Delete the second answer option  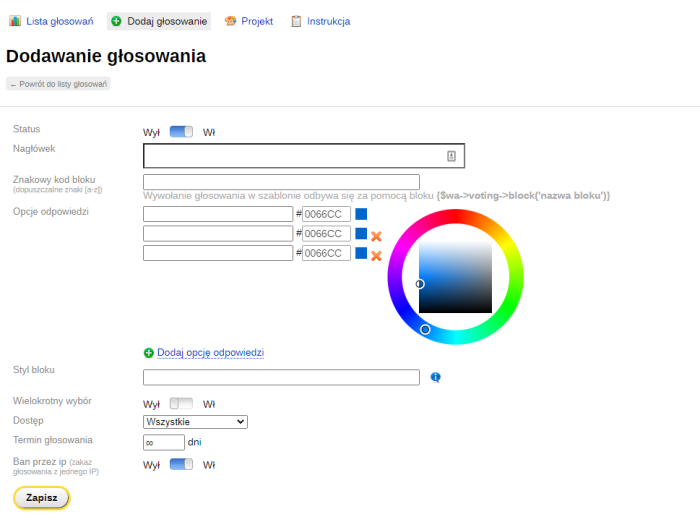[377, 236]
